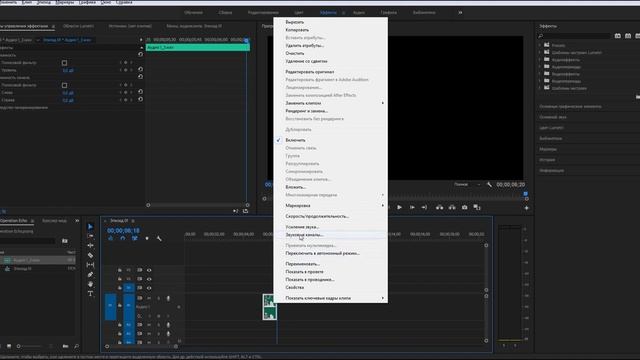The width and height of the screenshot is (640, 360).
Task: Open the button editor plus icon
Action: 527,208
